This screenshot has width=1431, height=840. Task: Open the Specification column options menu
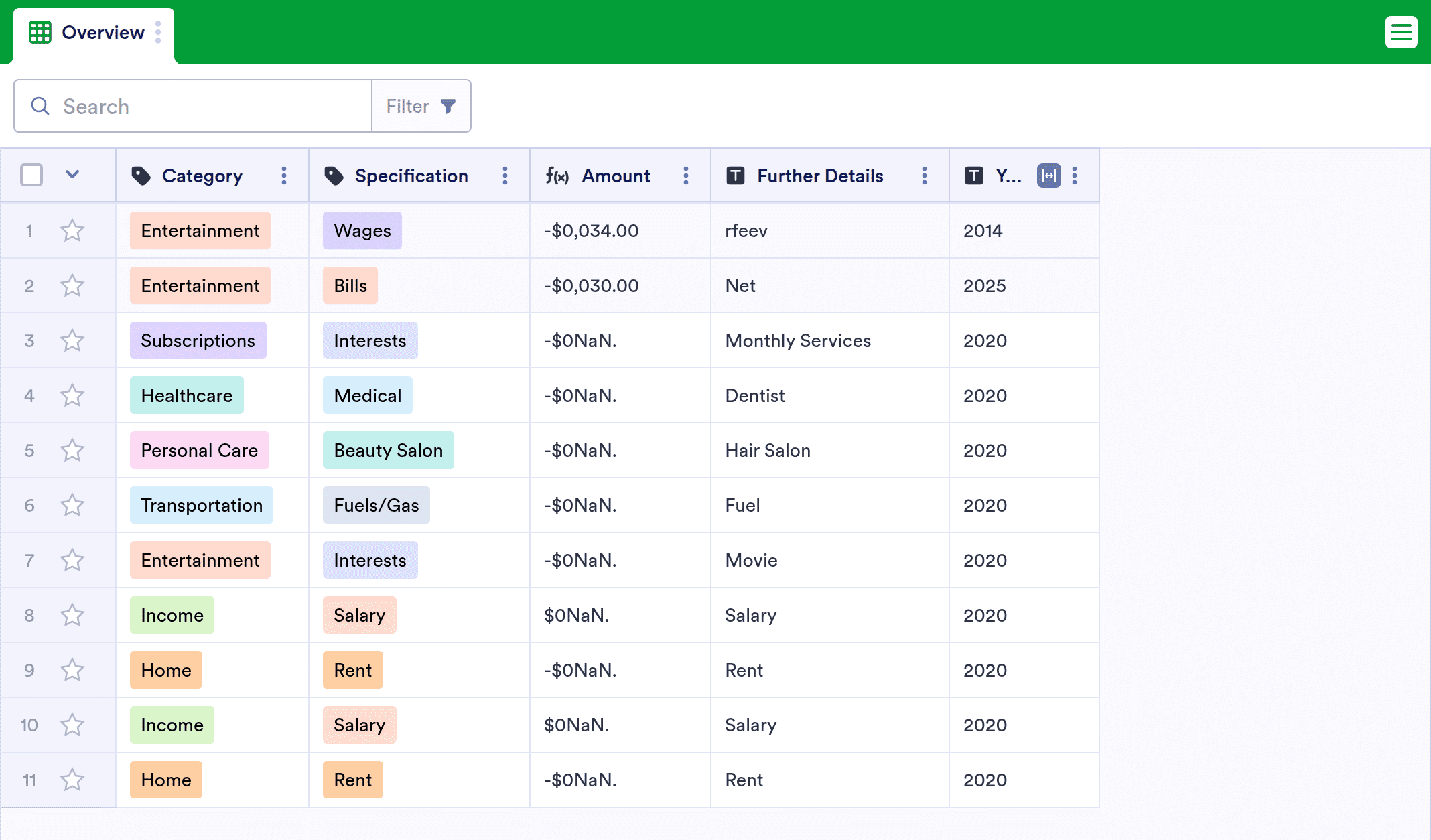click(x=505, y=176)
